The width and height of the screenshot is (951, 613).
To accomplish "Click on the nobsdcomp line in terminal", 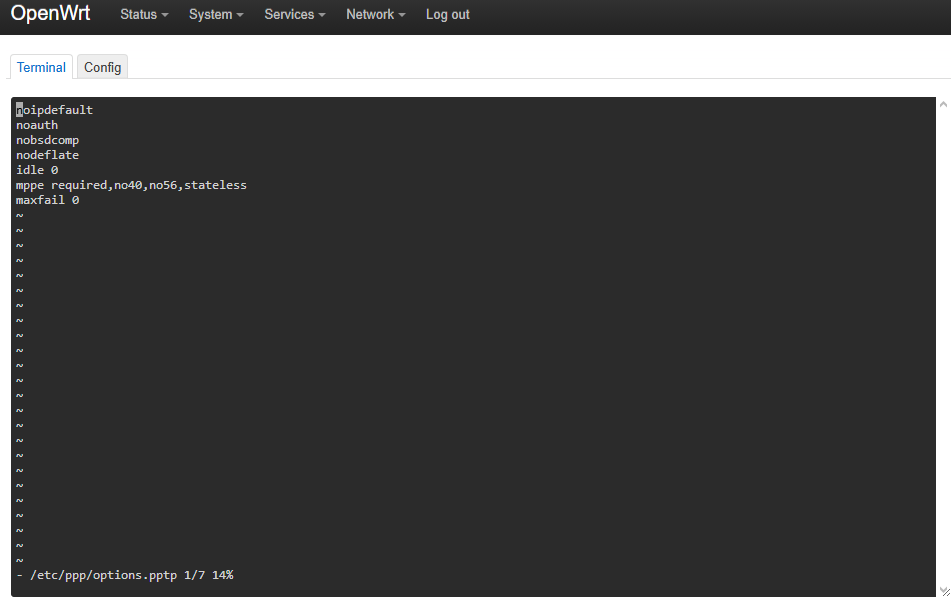I will tap(47, 140).
